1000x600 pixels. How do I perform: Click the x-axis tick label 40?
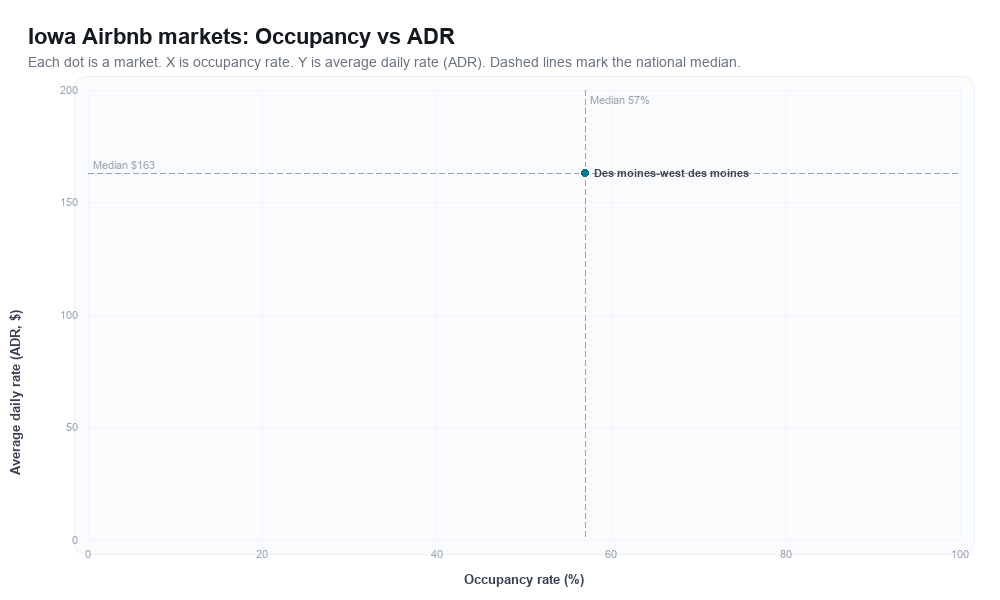pos(436,555)
